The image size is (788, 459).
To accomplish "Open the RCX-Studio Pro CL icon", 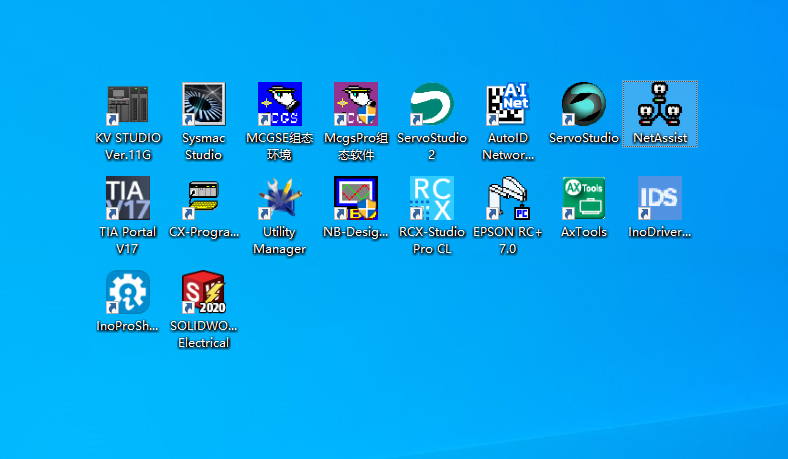I will tap(431, 198).
